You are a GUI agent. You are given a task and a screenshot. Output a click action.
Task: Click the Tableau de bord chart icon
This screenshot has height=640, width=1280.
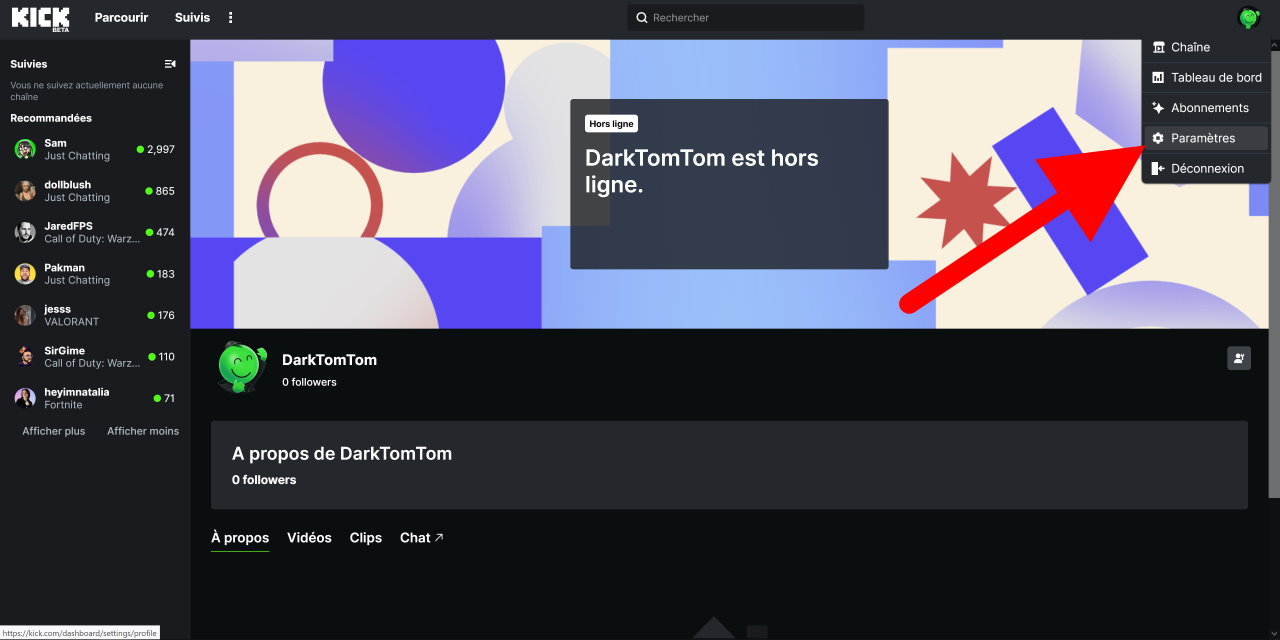click(x=1158, y=78)
